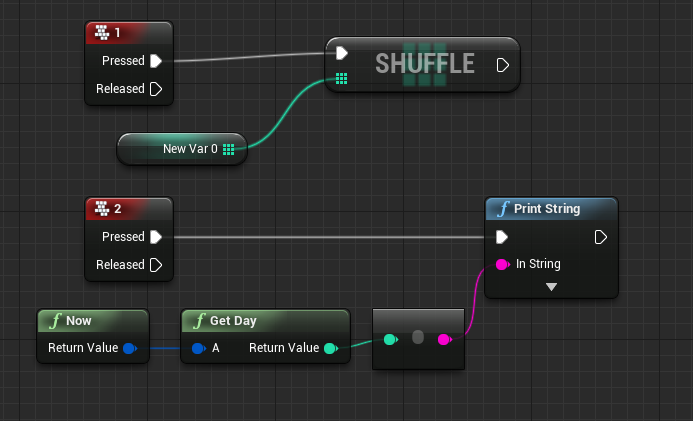Click the Pressed exec pin on key 2 node
Viewport: 693px width, 421px height.
(156, 237)
